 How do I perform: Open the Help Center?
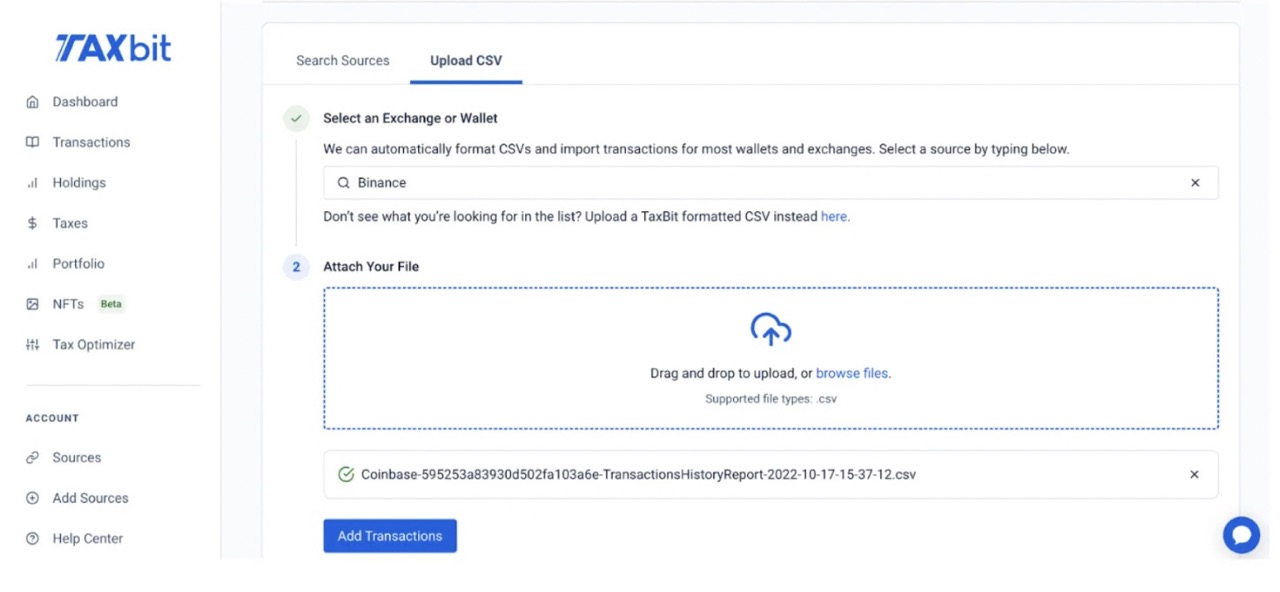pos(85,538)
